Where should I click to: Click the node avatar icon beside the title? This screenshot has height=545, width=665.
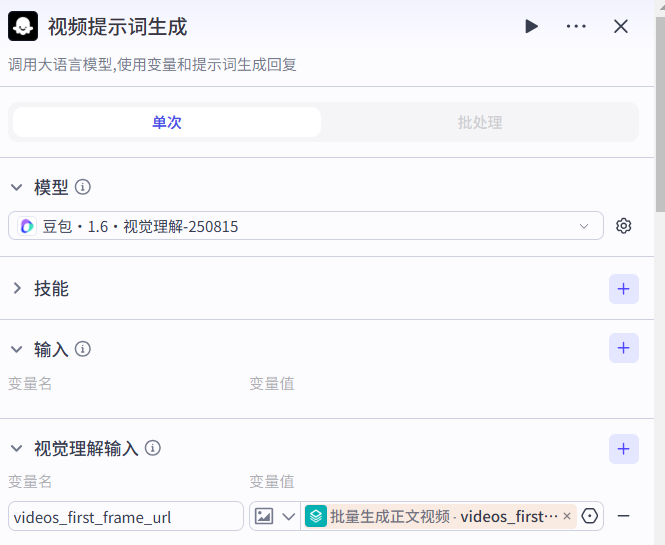tap(23, 26)
